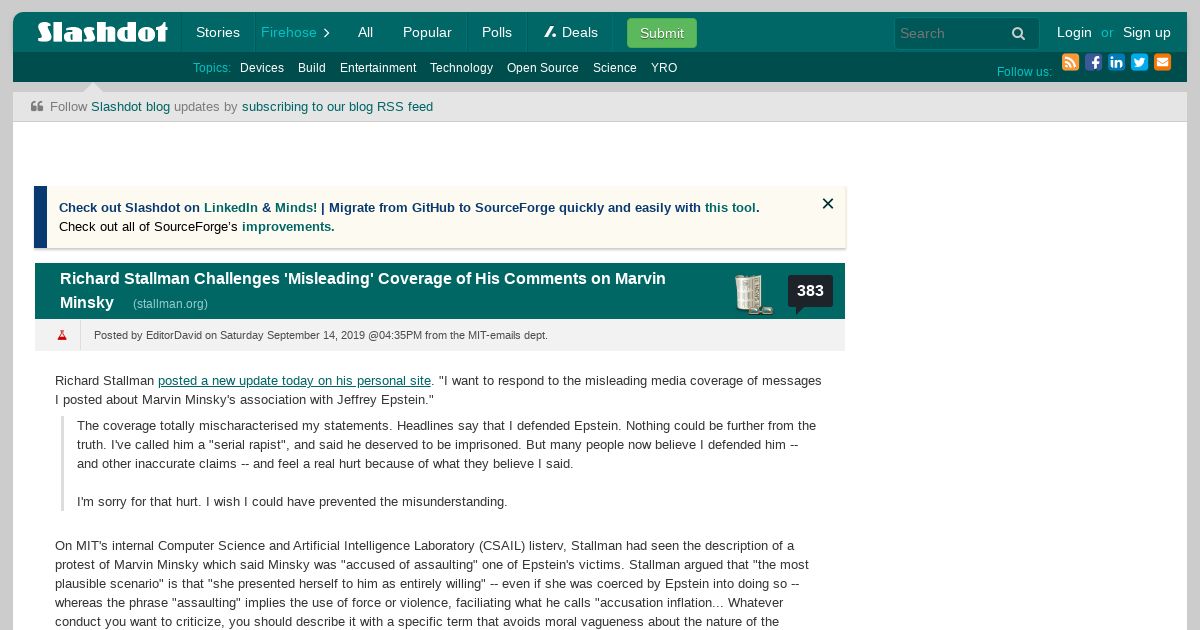Screen dimensions: 1200x630
Task: Select the Devices topic
Action: 262,68
